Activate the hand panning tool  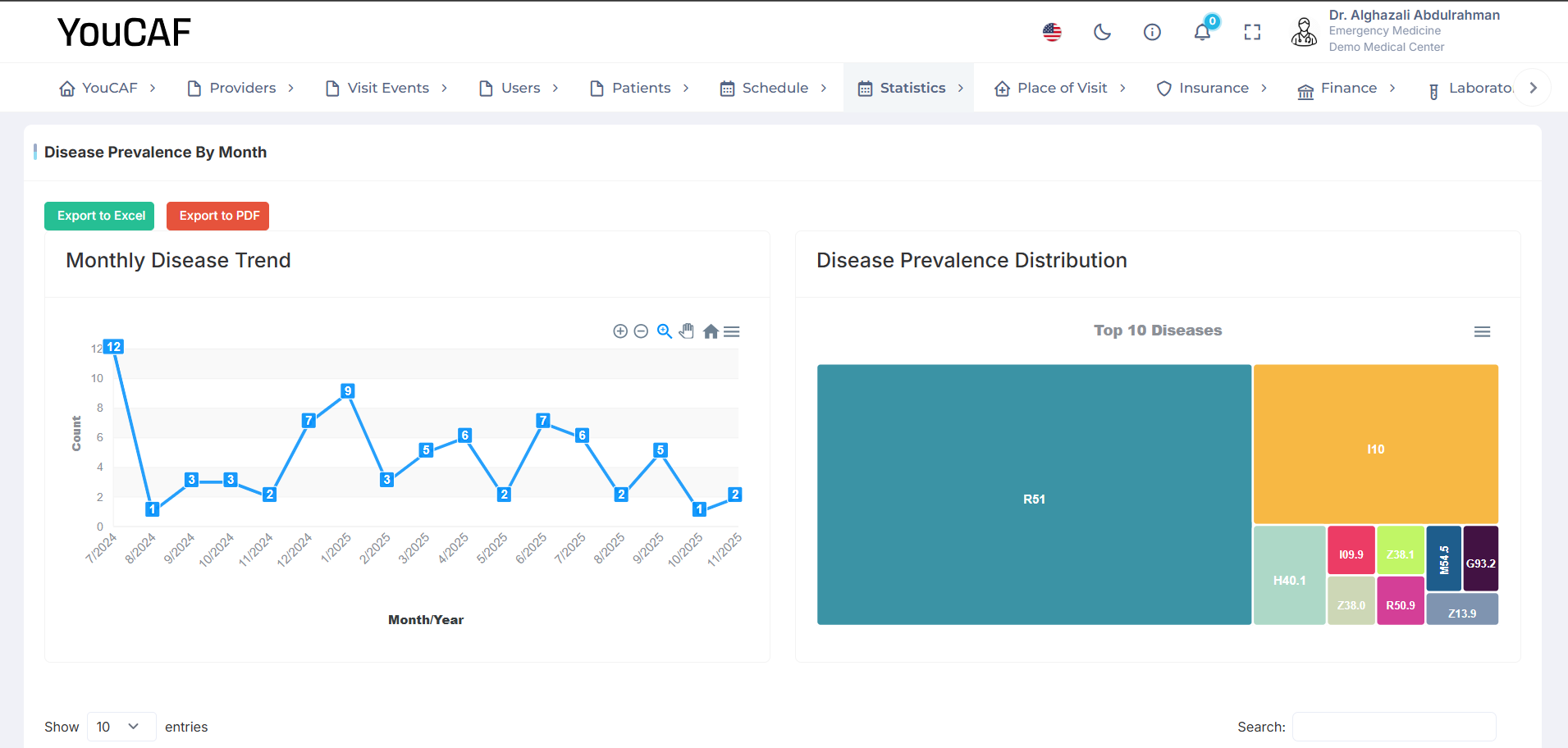coord(687,331)
